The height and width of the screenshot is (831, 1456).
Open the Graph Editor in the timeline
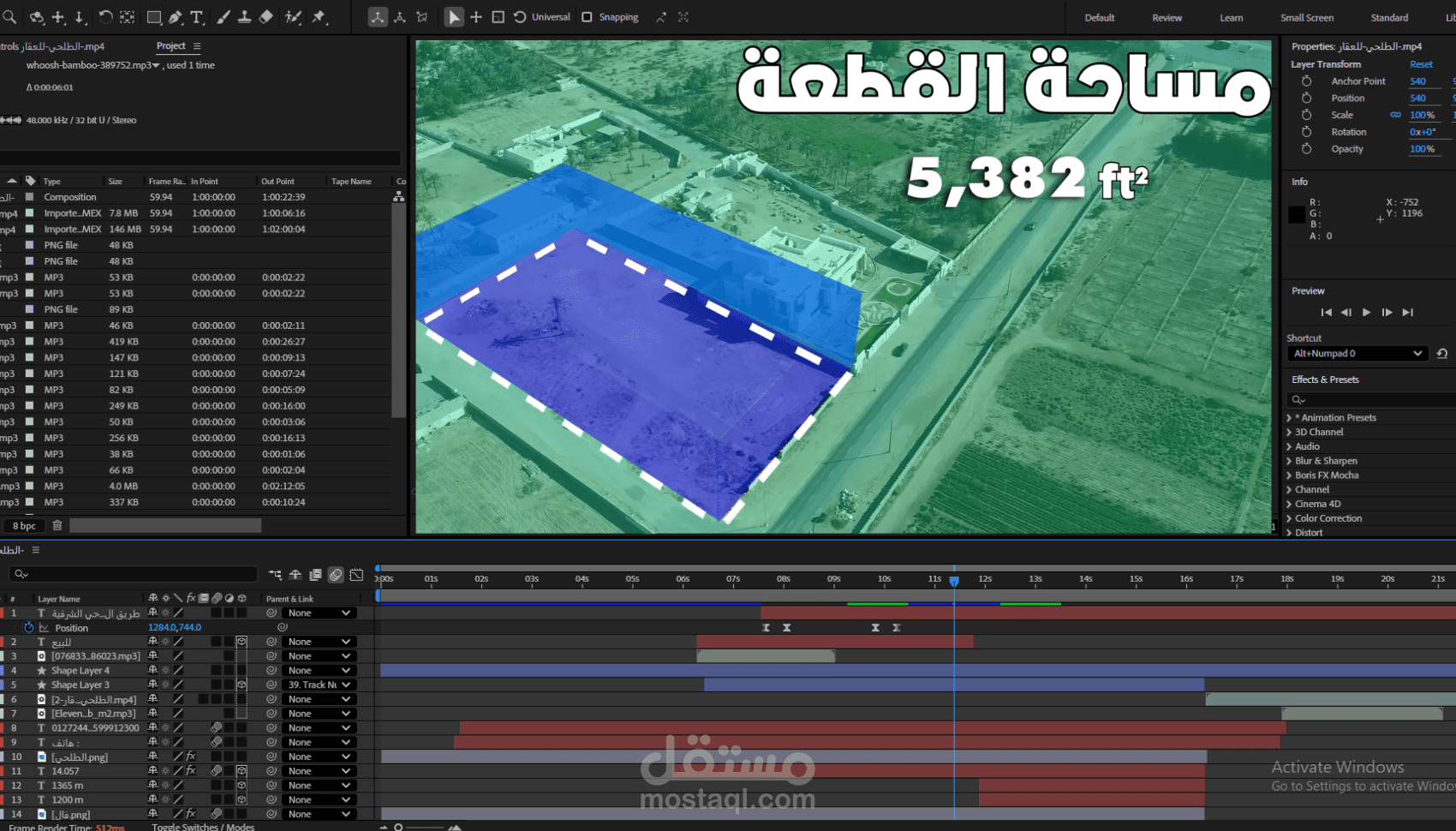point(357,575)
